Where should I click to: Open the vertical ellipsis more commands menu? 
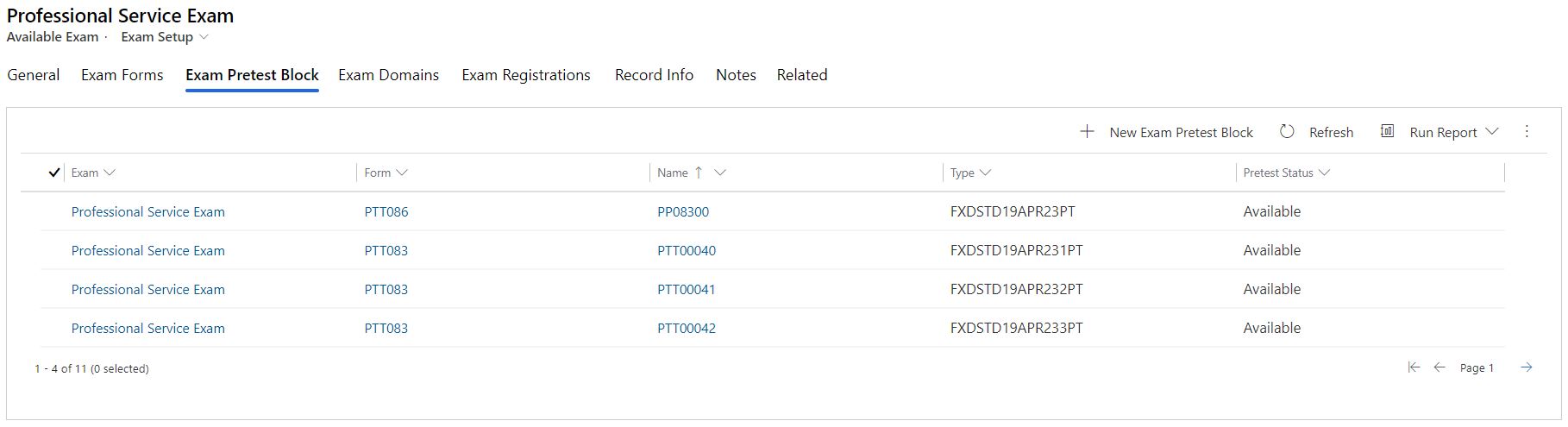[x=1527, y=131]
